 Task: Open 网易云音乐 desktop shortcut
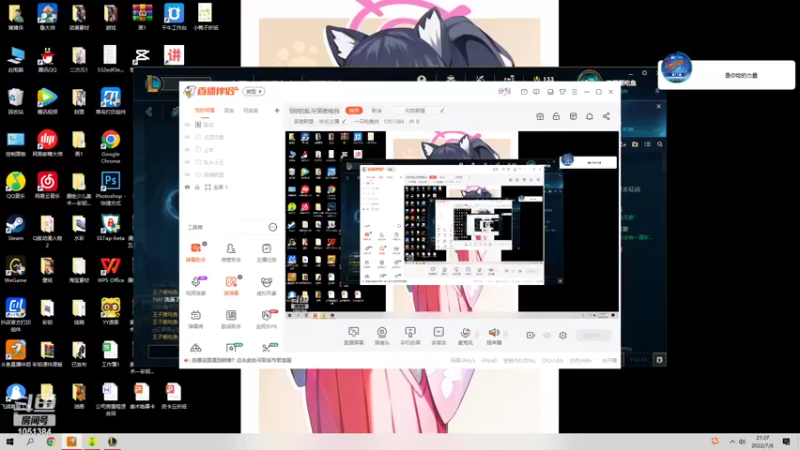(47, 185)
